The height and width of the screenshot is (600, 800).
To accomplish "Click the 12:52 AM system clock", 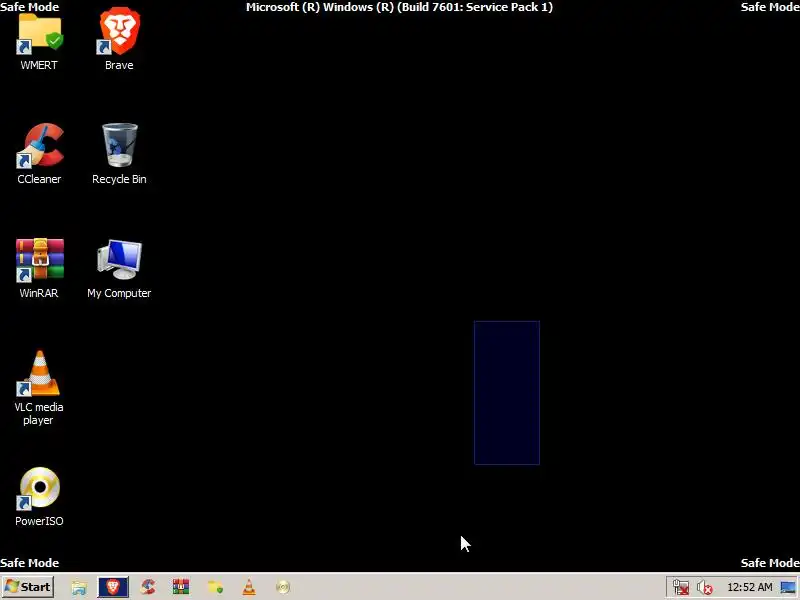I will [749, 587].
